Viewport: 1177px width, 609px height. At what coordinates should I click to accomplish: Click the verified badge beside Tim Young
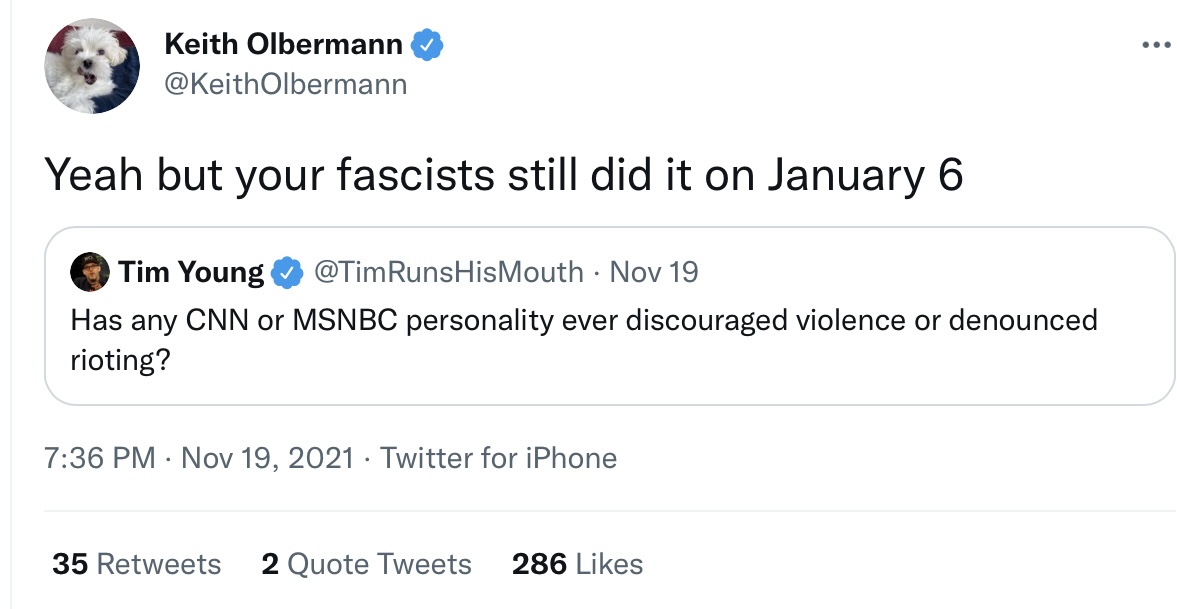pos(287,272)
